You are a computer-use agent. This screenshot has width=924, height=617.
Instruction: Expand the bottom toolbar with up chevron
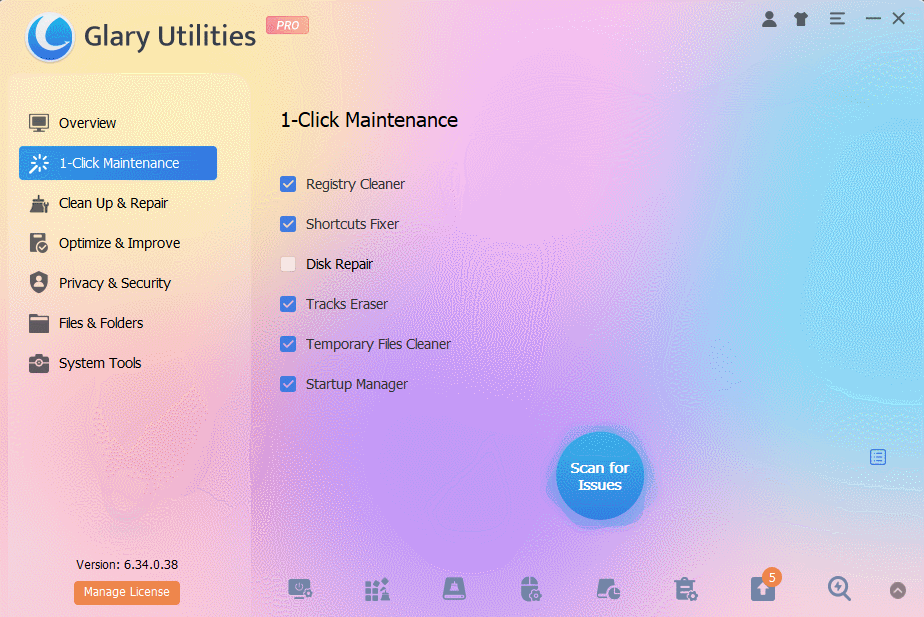pos(897,590)
